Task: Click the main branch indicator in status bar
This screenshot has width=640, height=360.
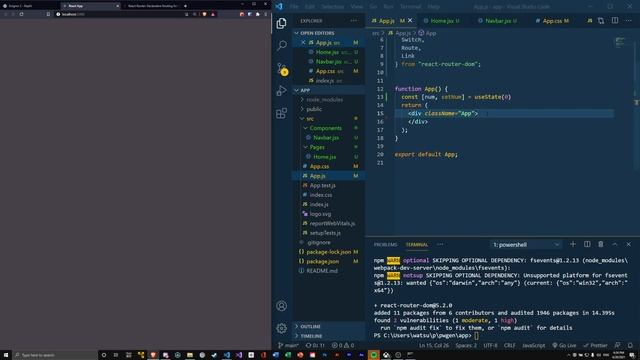Action: tap(288, 345)
